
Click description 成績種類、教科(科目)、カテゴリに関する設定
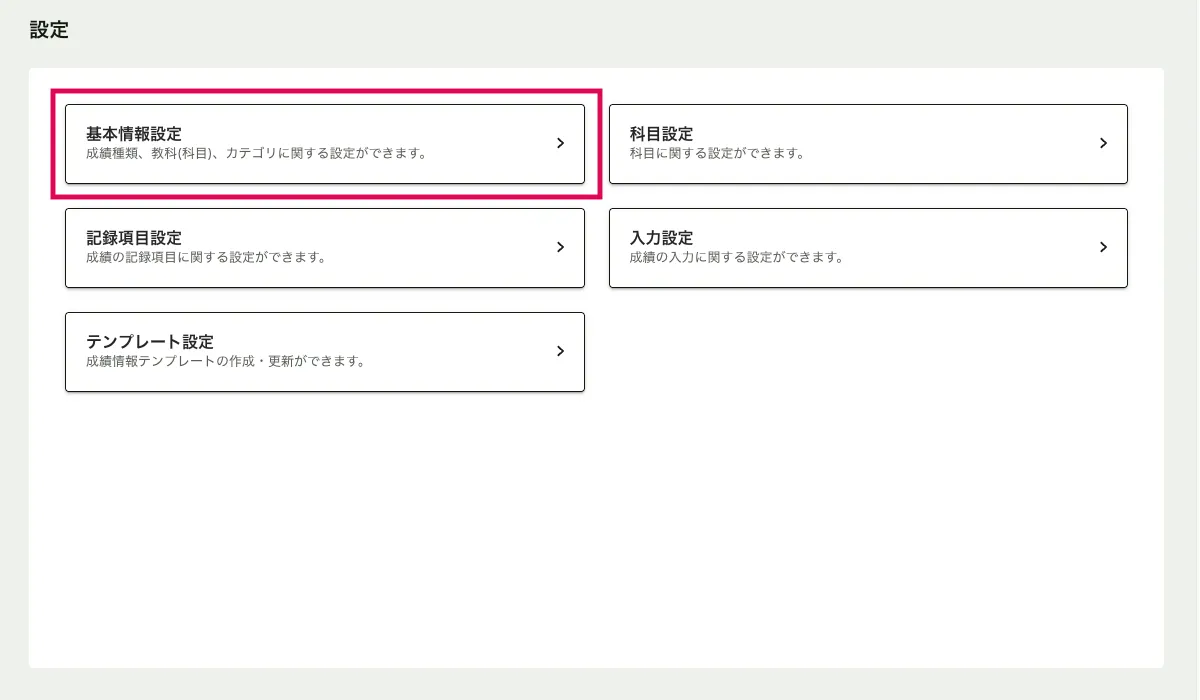click(x=256, y=154)
